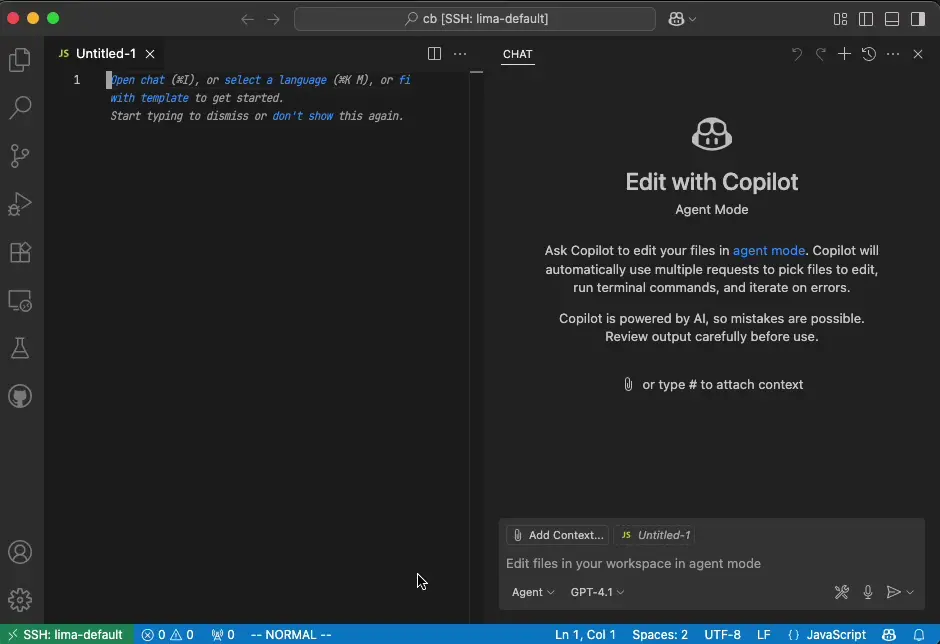Split the editor to the right

click(x=435, y=54)
